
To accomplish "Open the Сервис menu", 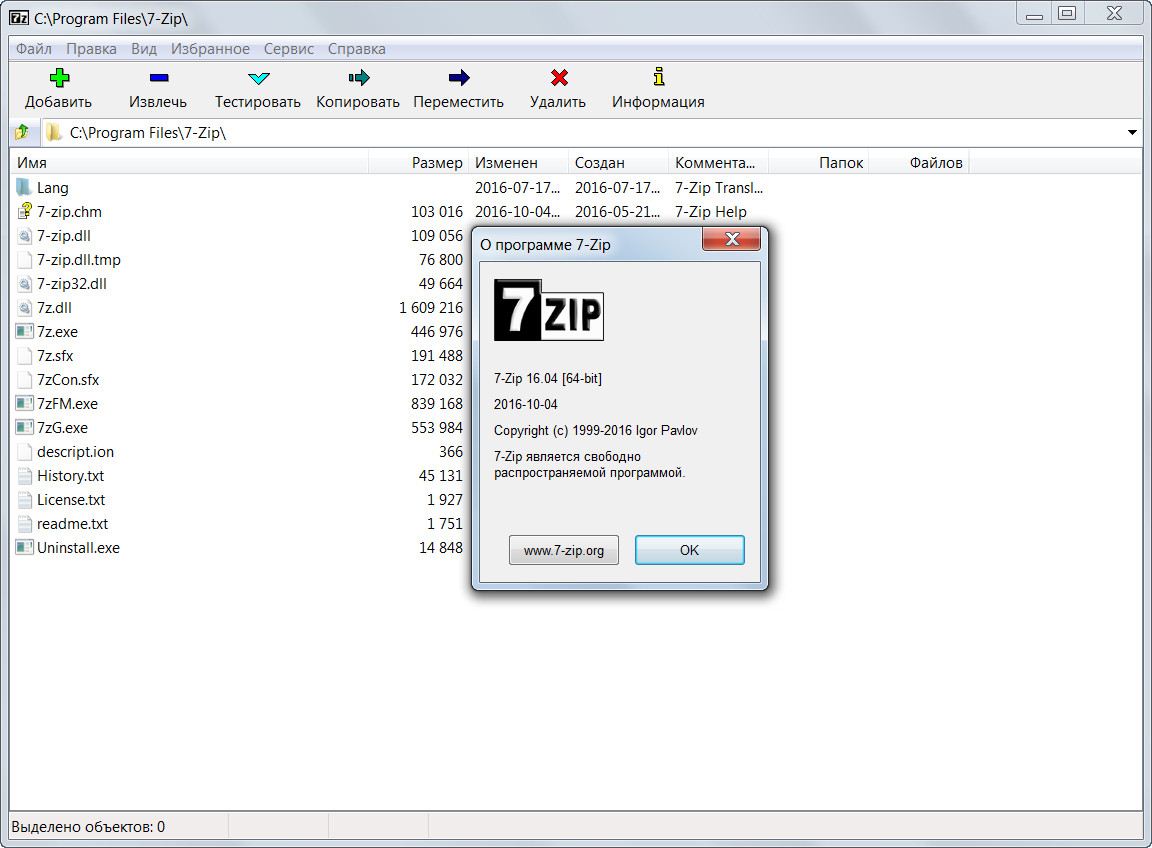I will click(289, 48).
